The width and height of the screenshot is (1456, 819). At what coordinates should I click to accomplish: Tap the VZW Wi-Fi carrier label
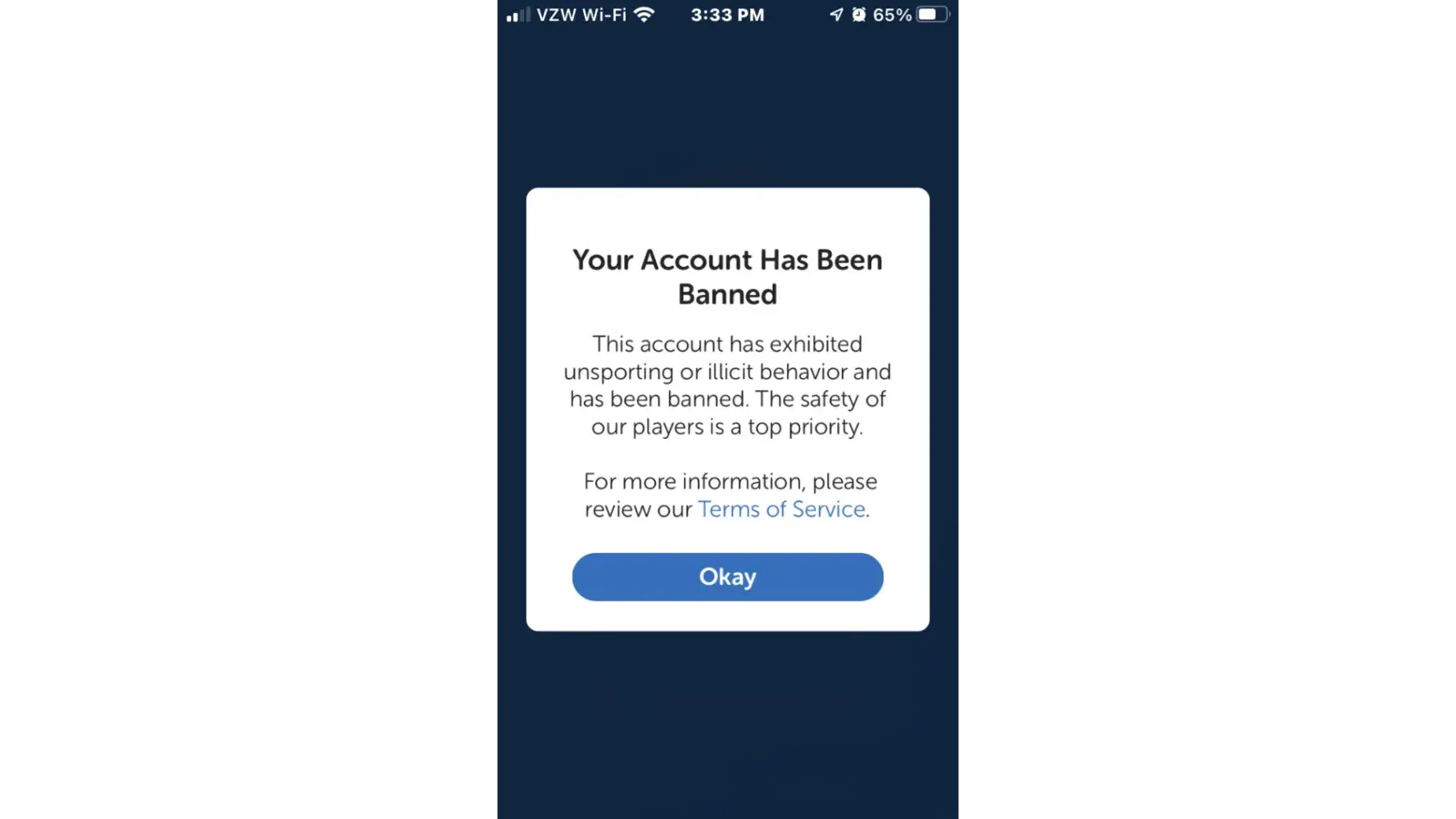(x=581, y=15)
